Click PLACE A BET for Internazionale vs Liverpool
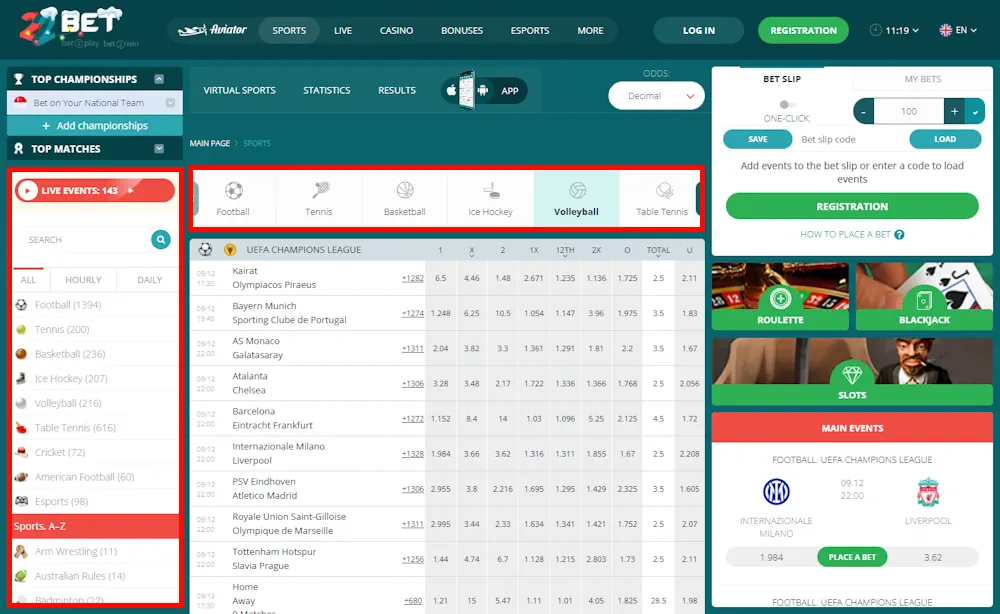1000x614 pixels. click(x=852, y=557)
